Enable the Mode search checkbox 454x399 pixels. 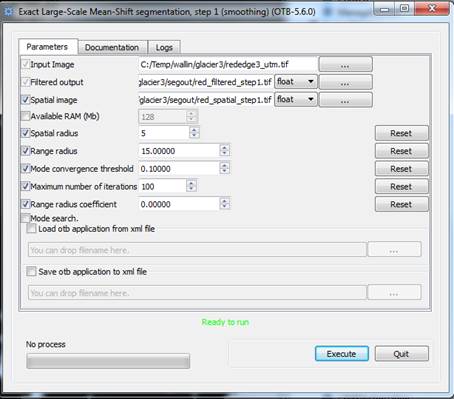26,218
